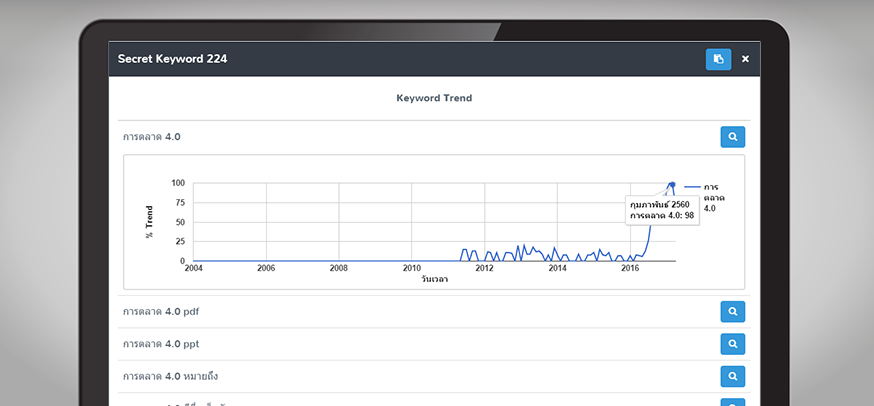Select keyword row การตลาด 4.0 หมายถึง
874x406 pixels.
pyautogui.click(x=434, y=376)
